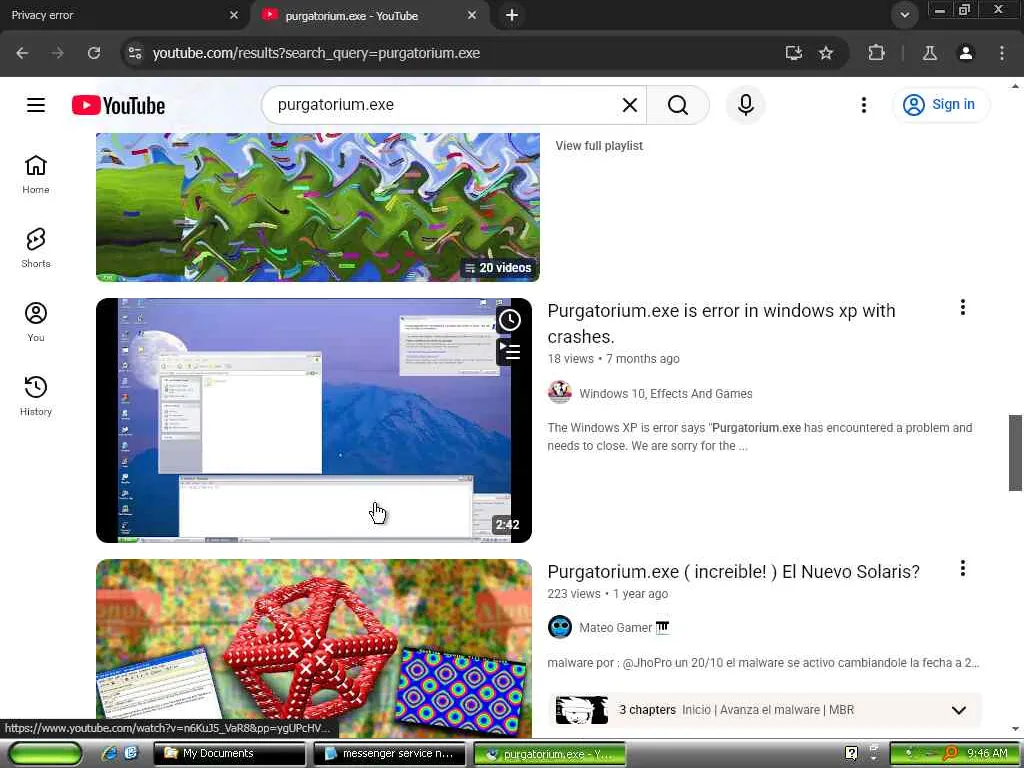Open the YouTube guide hamburger menu
The image size is (1024, 768).
point(36,105)
